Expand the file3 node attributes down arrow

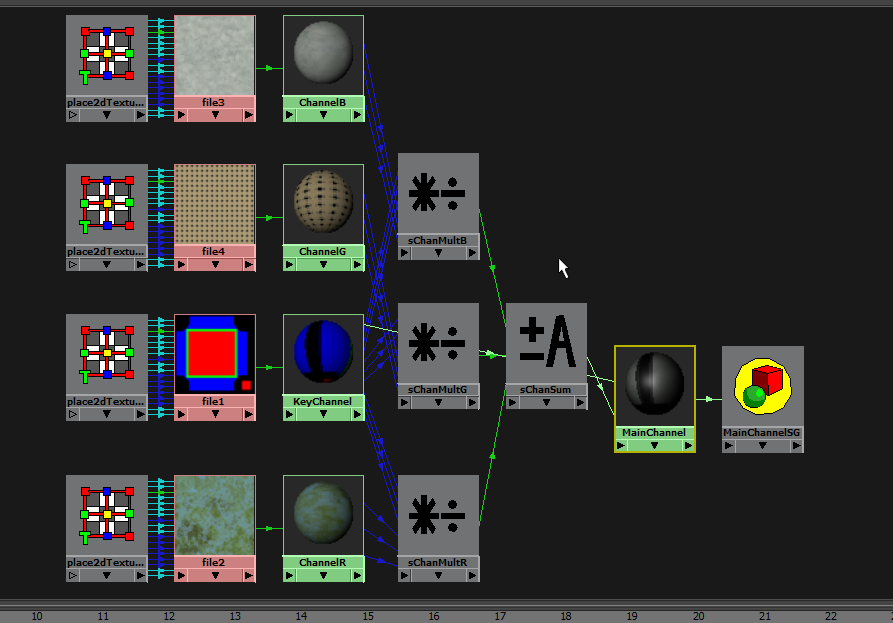tap(215, 115)
